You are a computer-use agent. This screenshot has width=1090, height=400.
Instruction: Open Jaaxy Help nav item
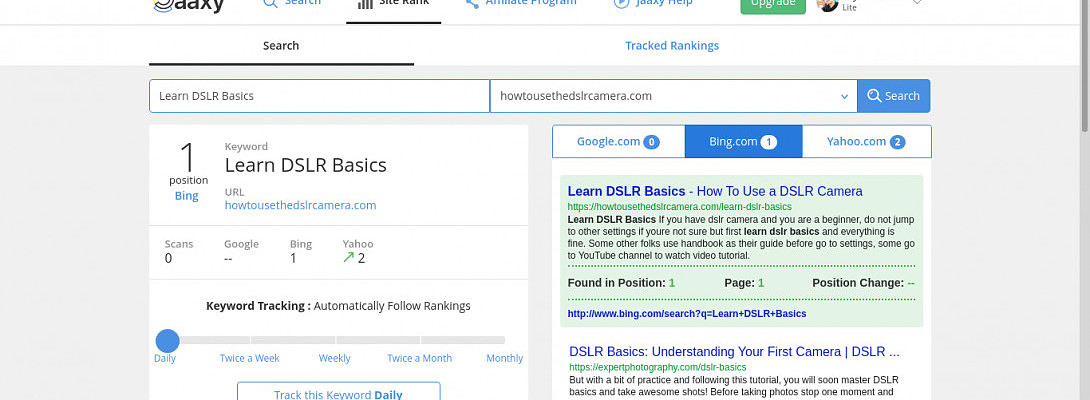653,3
